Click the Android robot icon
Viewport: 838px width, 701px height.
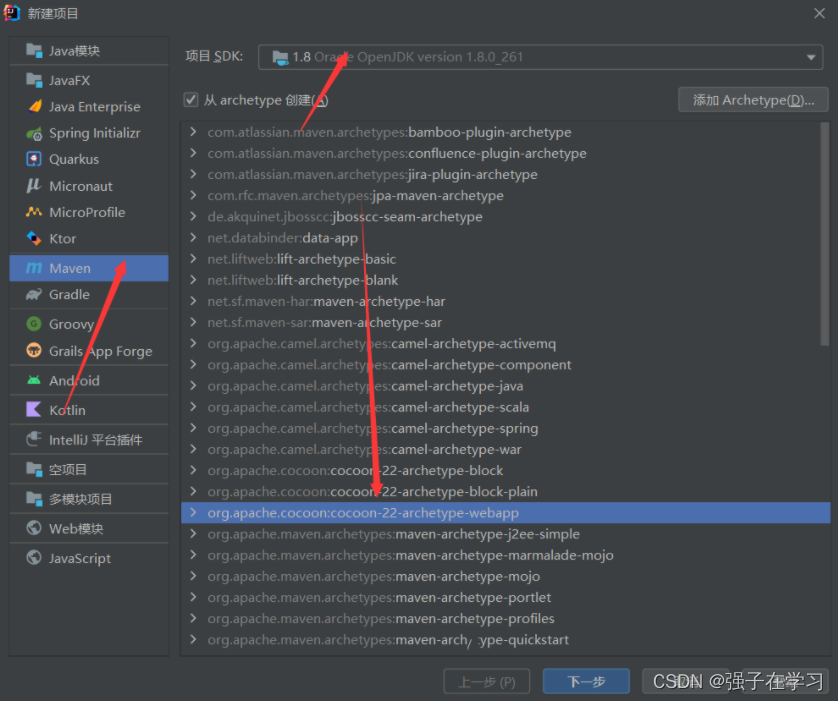tap(34, 380)
